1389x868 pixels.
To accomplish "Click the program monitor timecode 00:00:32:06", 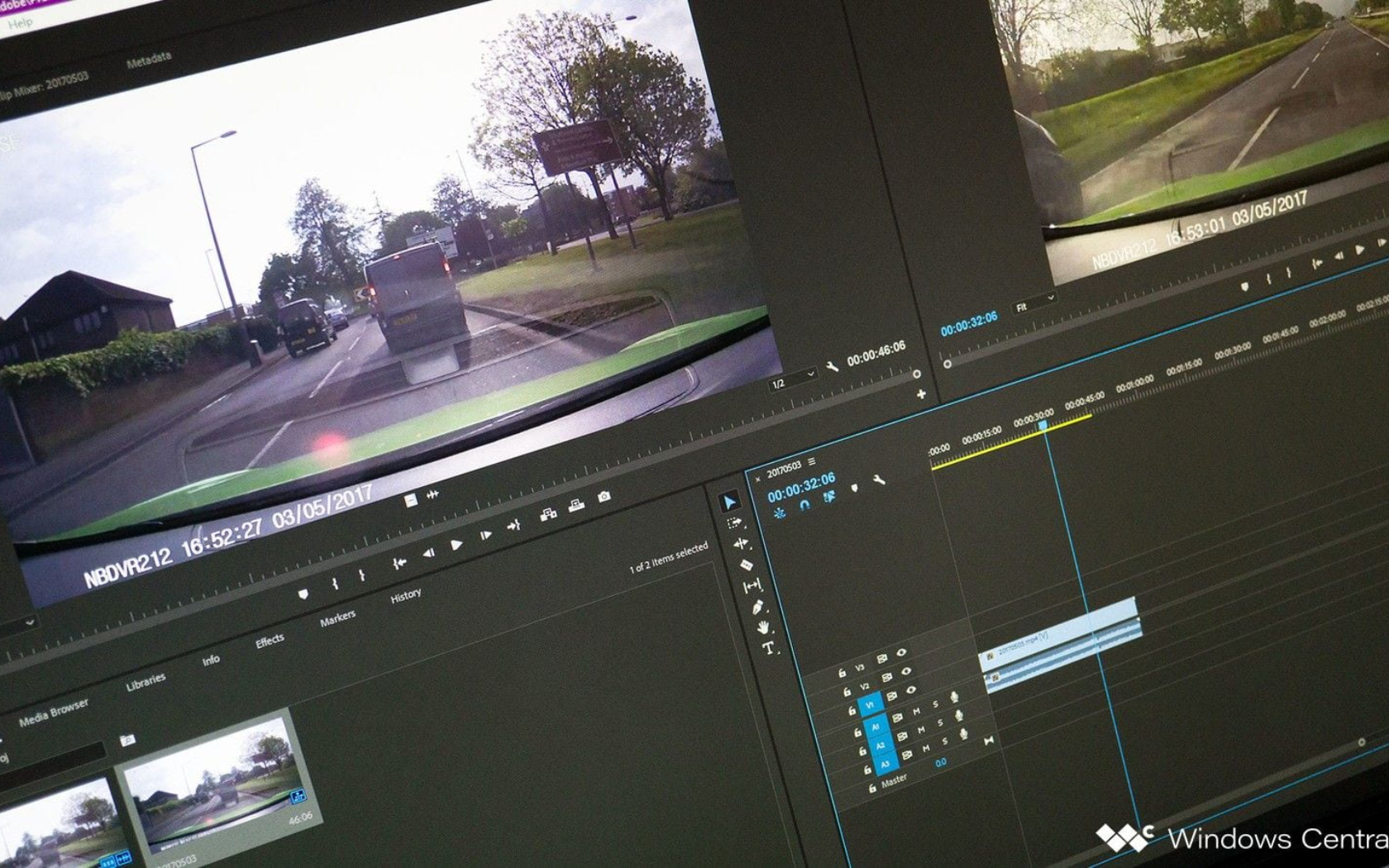I will coord(969,322).
